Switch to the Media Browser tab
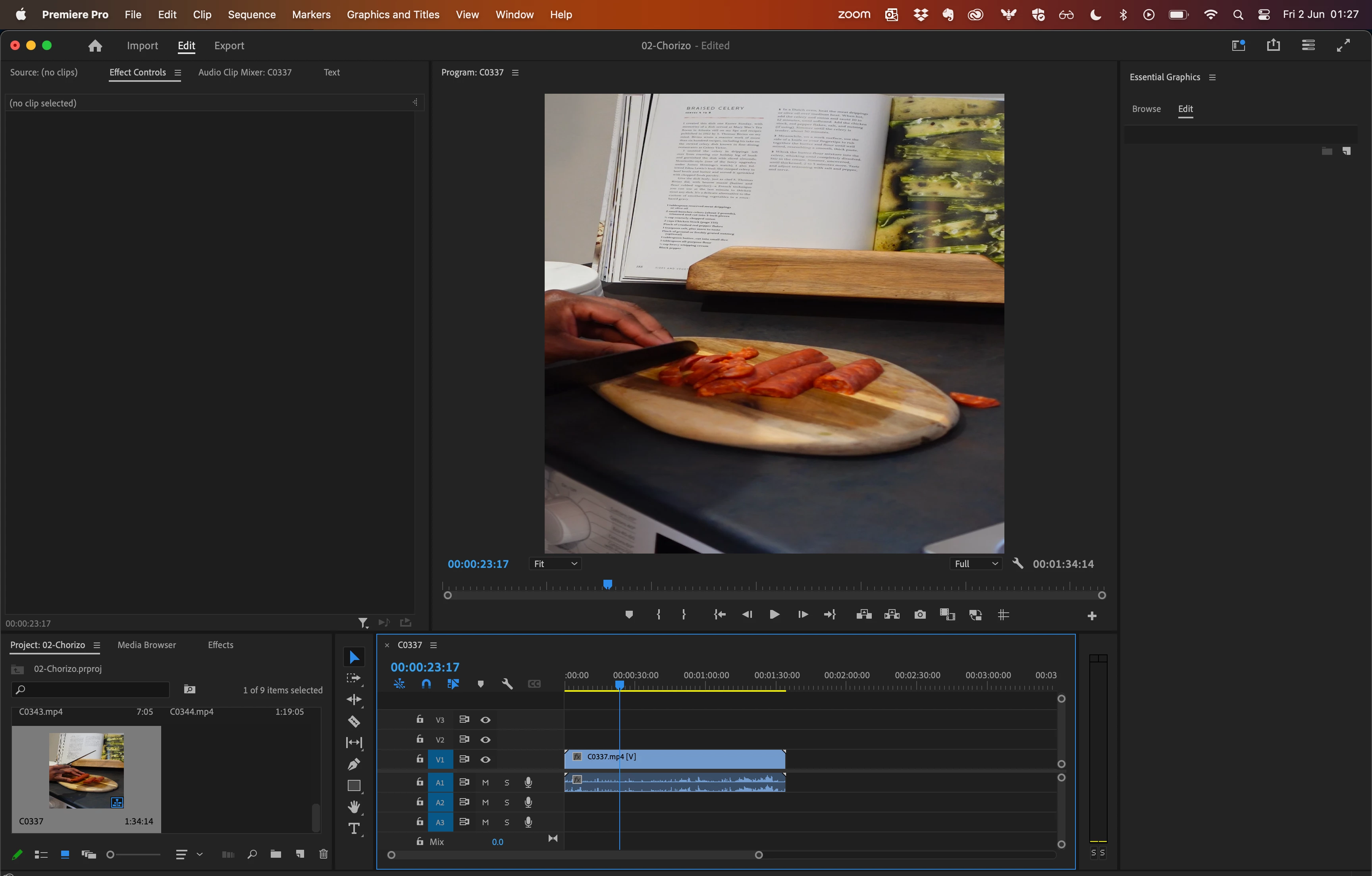This screenshot has width=1372, height=876. [146, 644]
